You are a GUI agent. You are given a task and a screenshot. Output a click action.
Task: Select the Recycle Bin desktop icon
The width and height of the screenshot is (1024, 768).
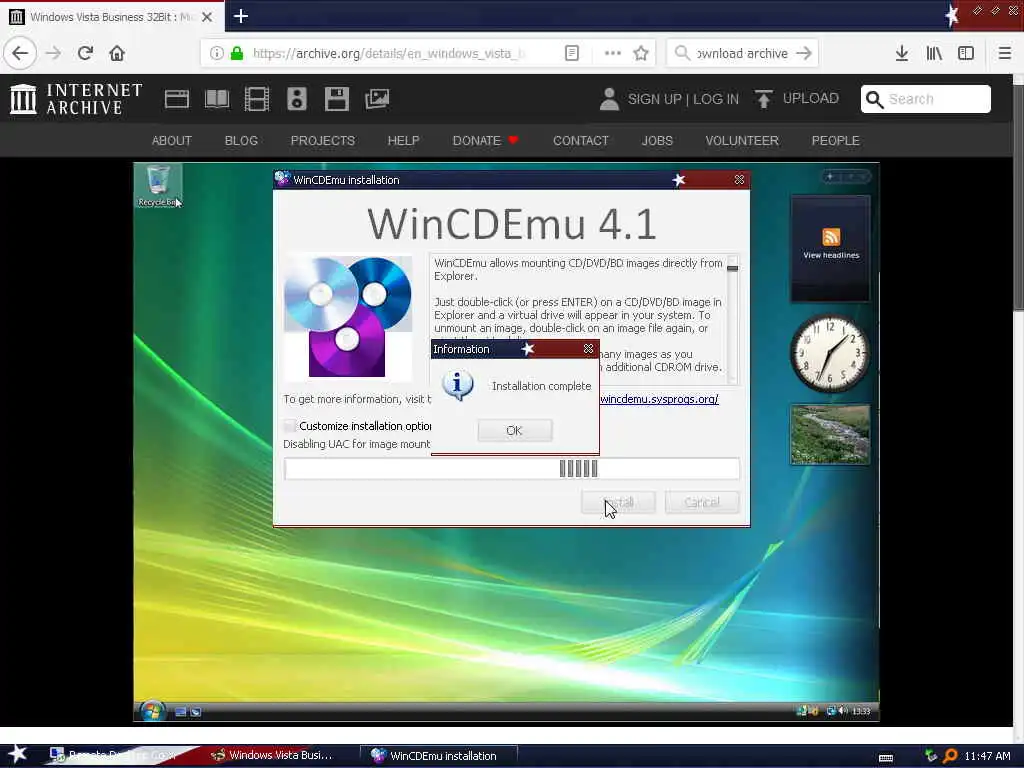pyautogui.click(x=158, y=186)
